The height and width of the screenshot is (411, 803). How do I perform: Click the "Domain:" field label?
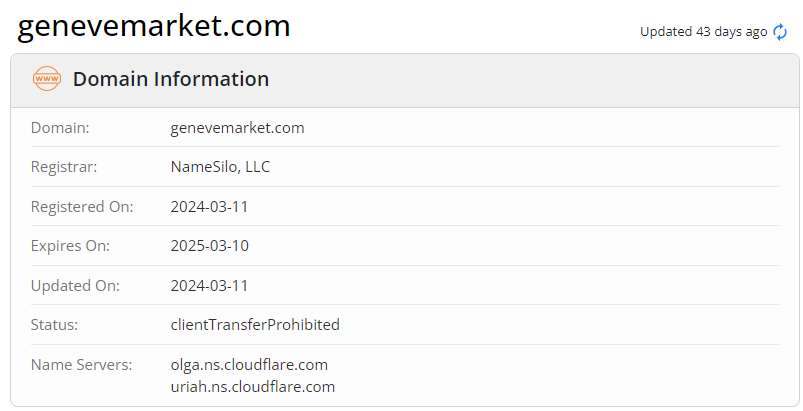[x=60, y=128]
